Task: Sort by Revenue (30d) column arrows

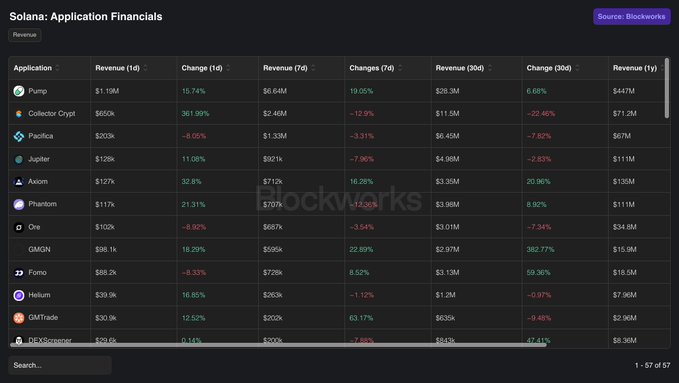Action: pyautogui.click(x=490, y=68)
